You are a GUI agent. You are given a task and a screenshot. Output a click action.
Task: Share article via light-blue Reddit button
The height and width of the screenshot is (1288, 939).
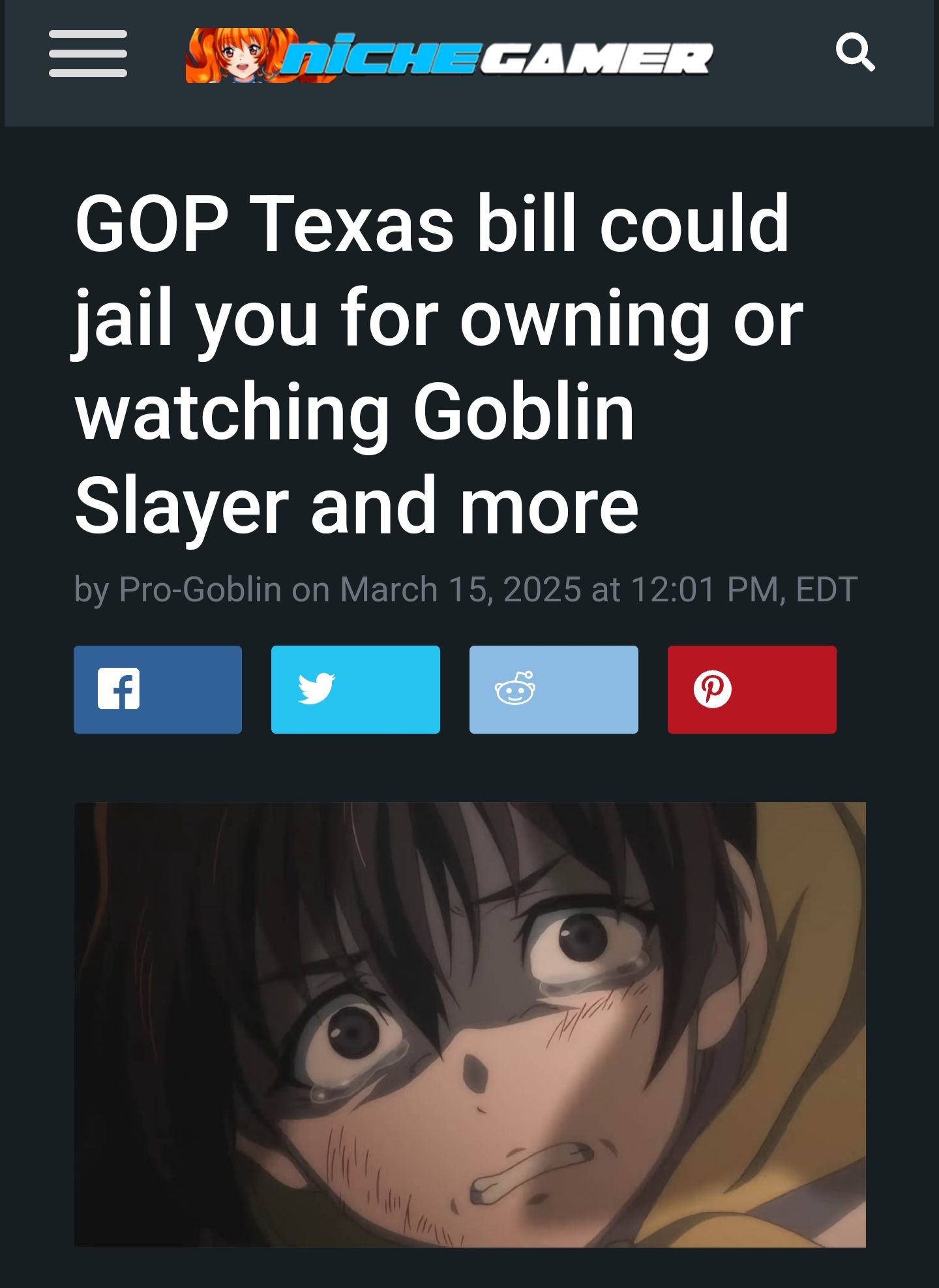[554, 689]
